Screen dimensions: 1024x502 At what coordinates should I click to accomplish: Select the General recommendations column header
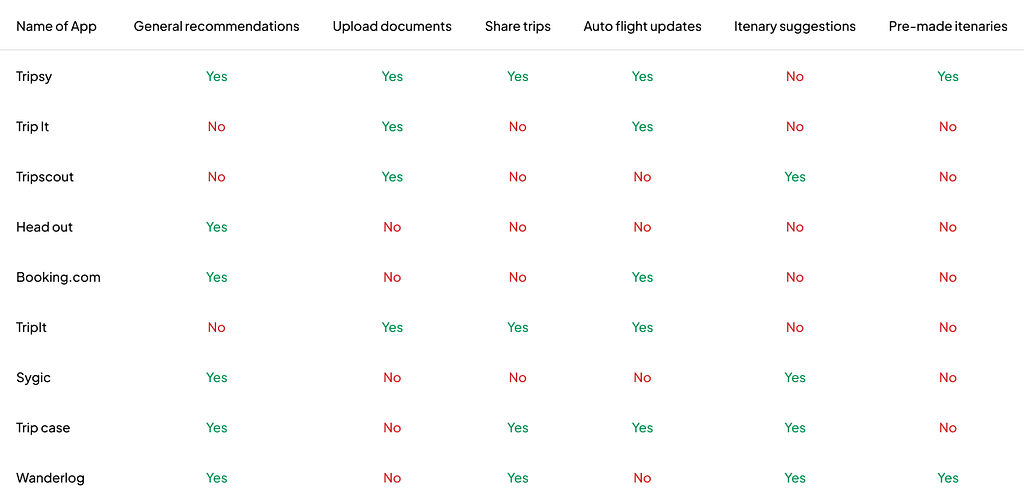pyautogui.click(x=216, y=27)
